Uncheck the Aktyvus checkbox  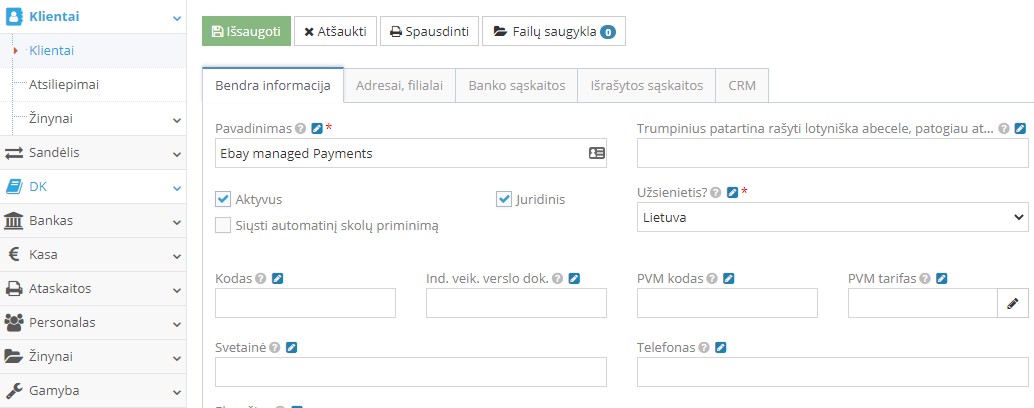pos(223,199)
